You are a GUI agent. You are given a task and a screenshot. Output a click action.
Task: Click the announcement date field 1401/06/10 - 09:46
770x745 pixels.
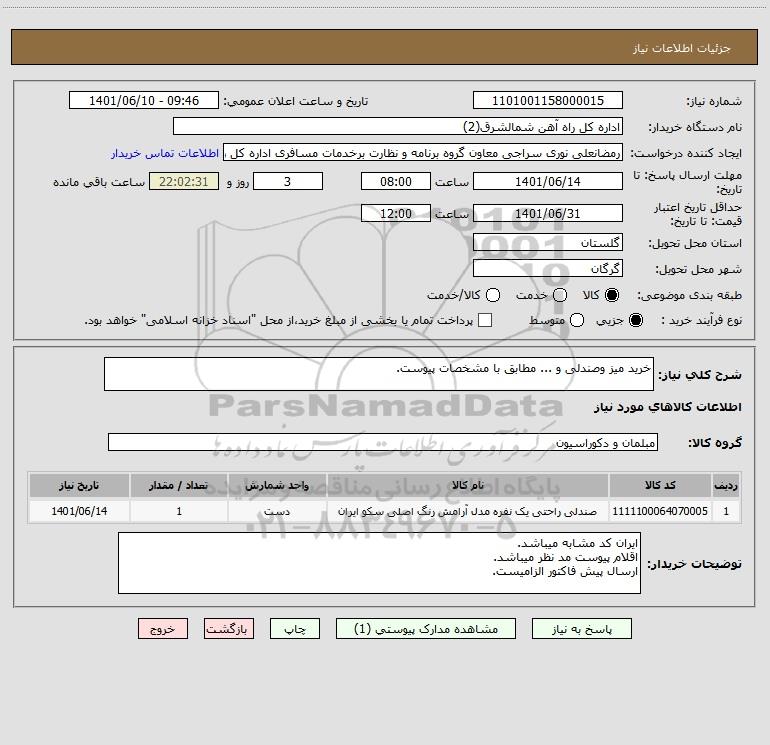point(144,100)
